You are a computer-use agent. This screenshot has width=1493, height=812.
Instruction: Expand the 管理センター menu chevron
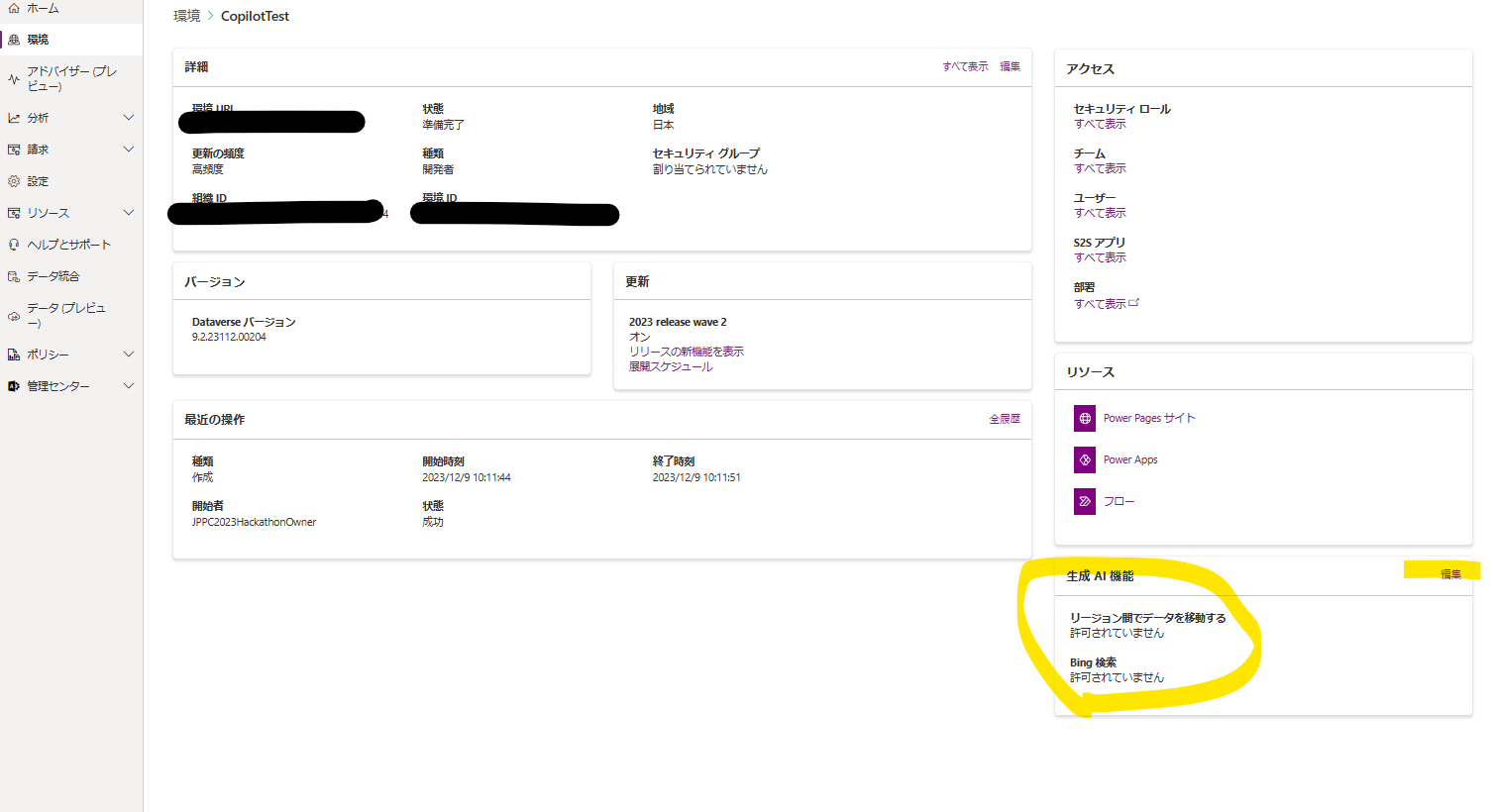(x=128, y=386)
